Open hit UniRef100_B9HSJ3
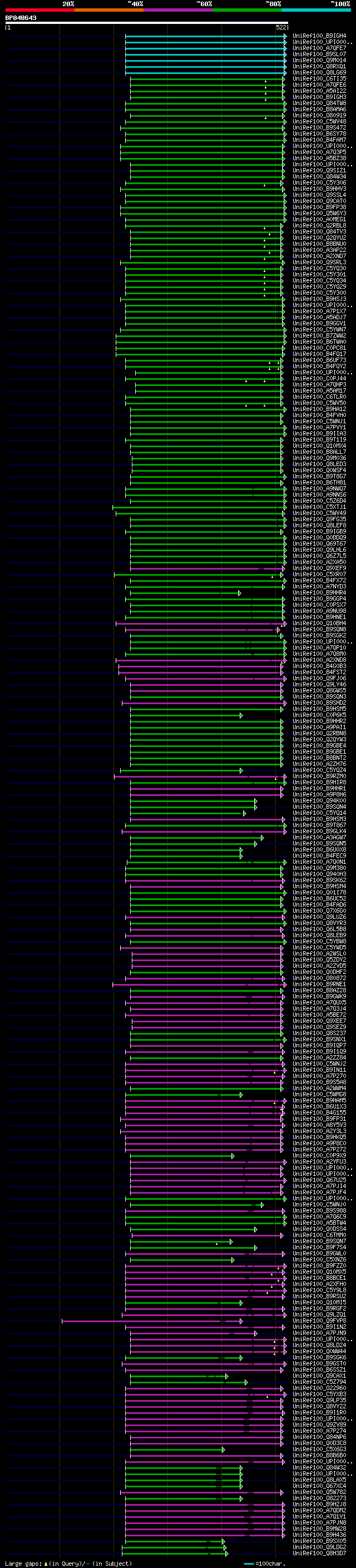 319,299
